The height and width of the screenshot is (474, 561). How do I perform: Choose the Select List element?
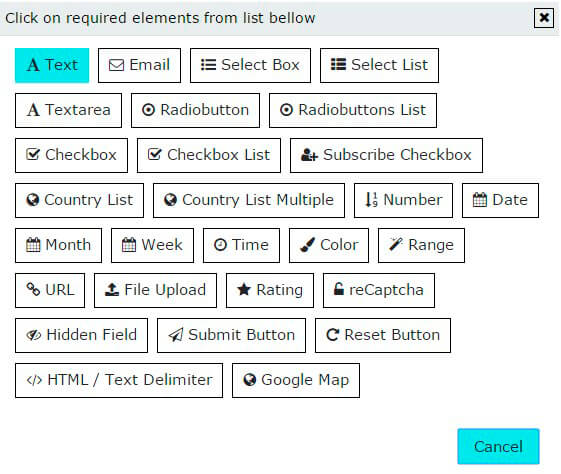[379, 65]
